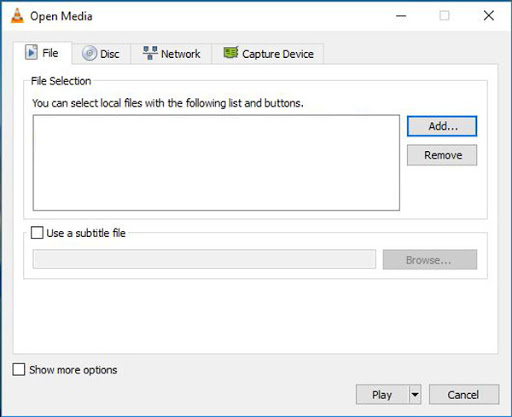Click the 'Open Media' title text

click(x=61, y=16)
